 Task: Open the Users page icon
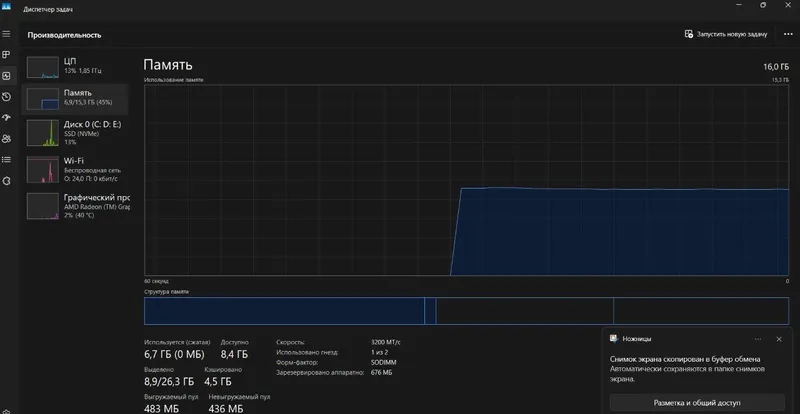[6, 139]
